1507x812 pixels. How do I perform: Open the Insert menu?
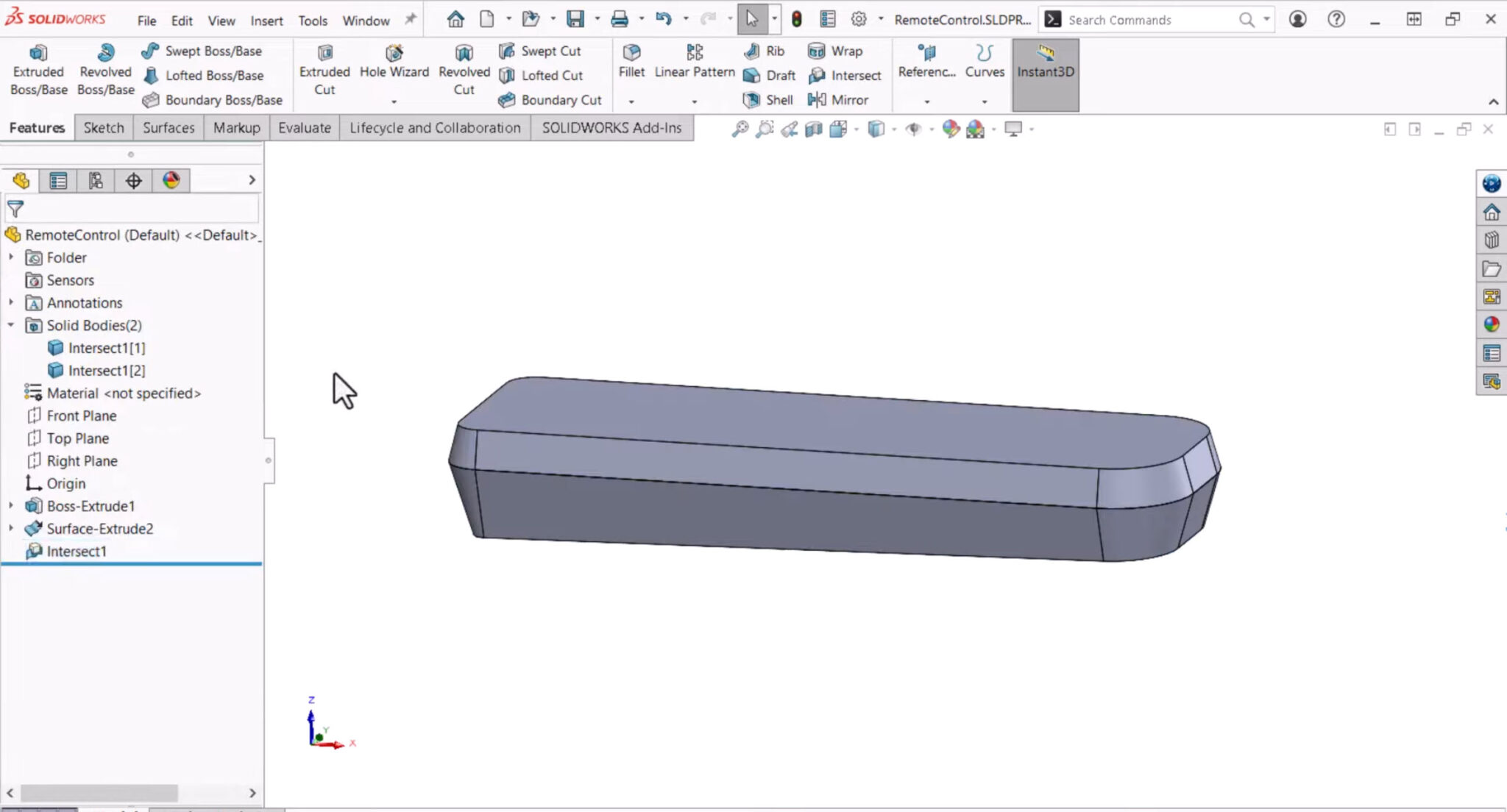click(266, 21)
